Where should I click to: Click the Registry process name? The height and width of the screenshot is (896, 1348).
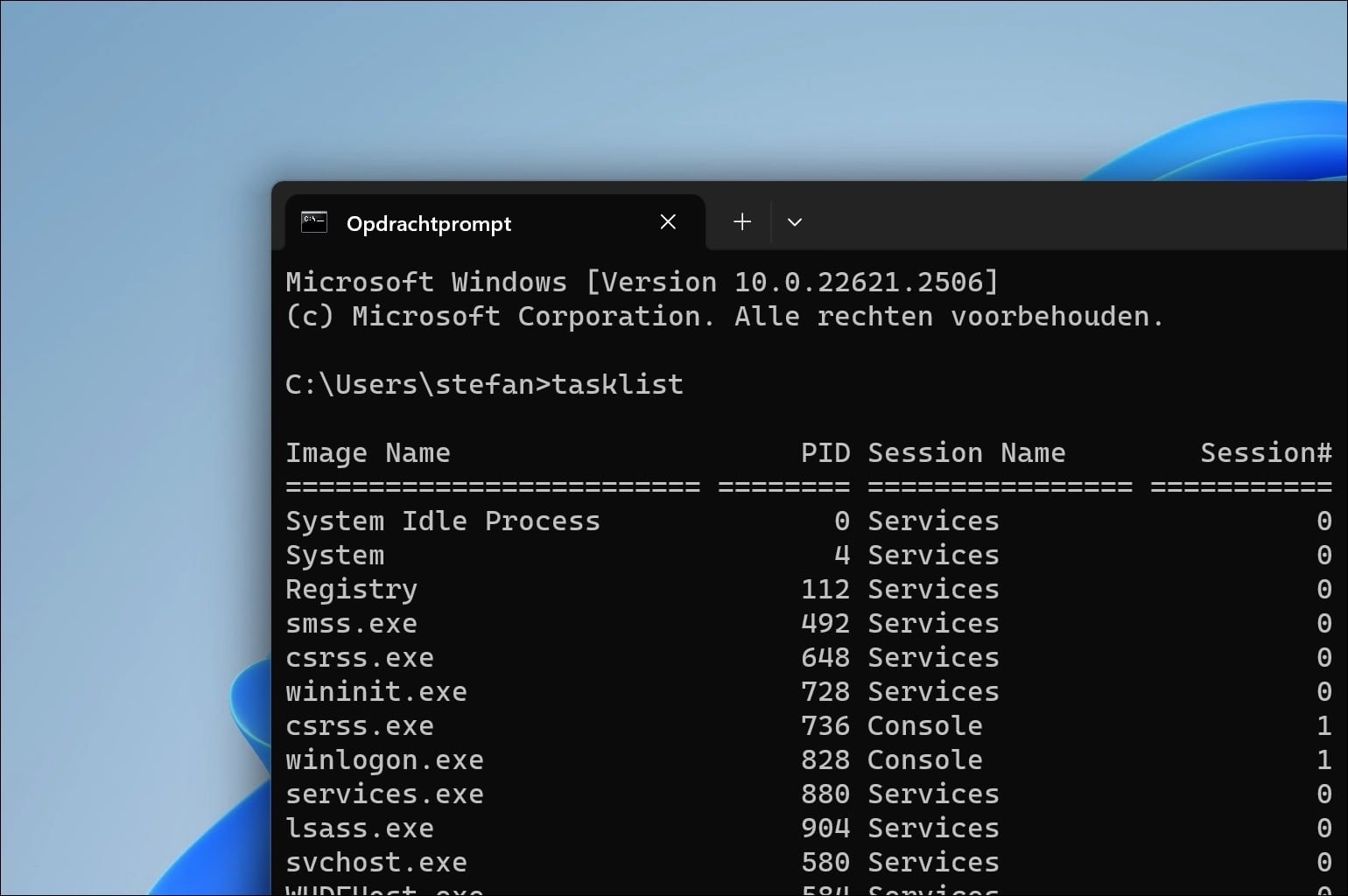point(352,589)
